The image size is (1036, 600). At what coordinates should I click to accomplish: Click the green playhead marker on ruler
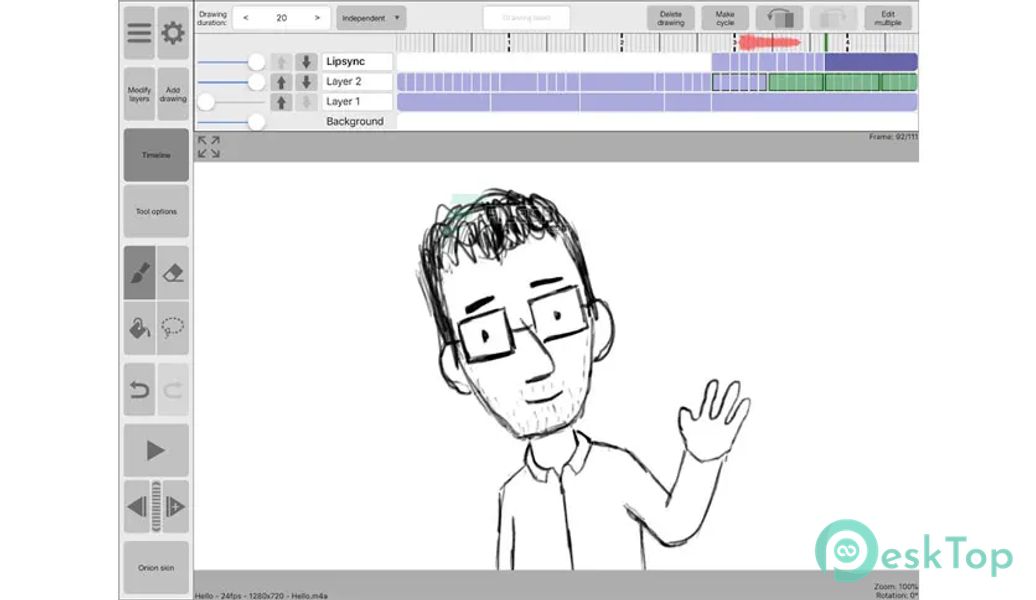[826, 43]
